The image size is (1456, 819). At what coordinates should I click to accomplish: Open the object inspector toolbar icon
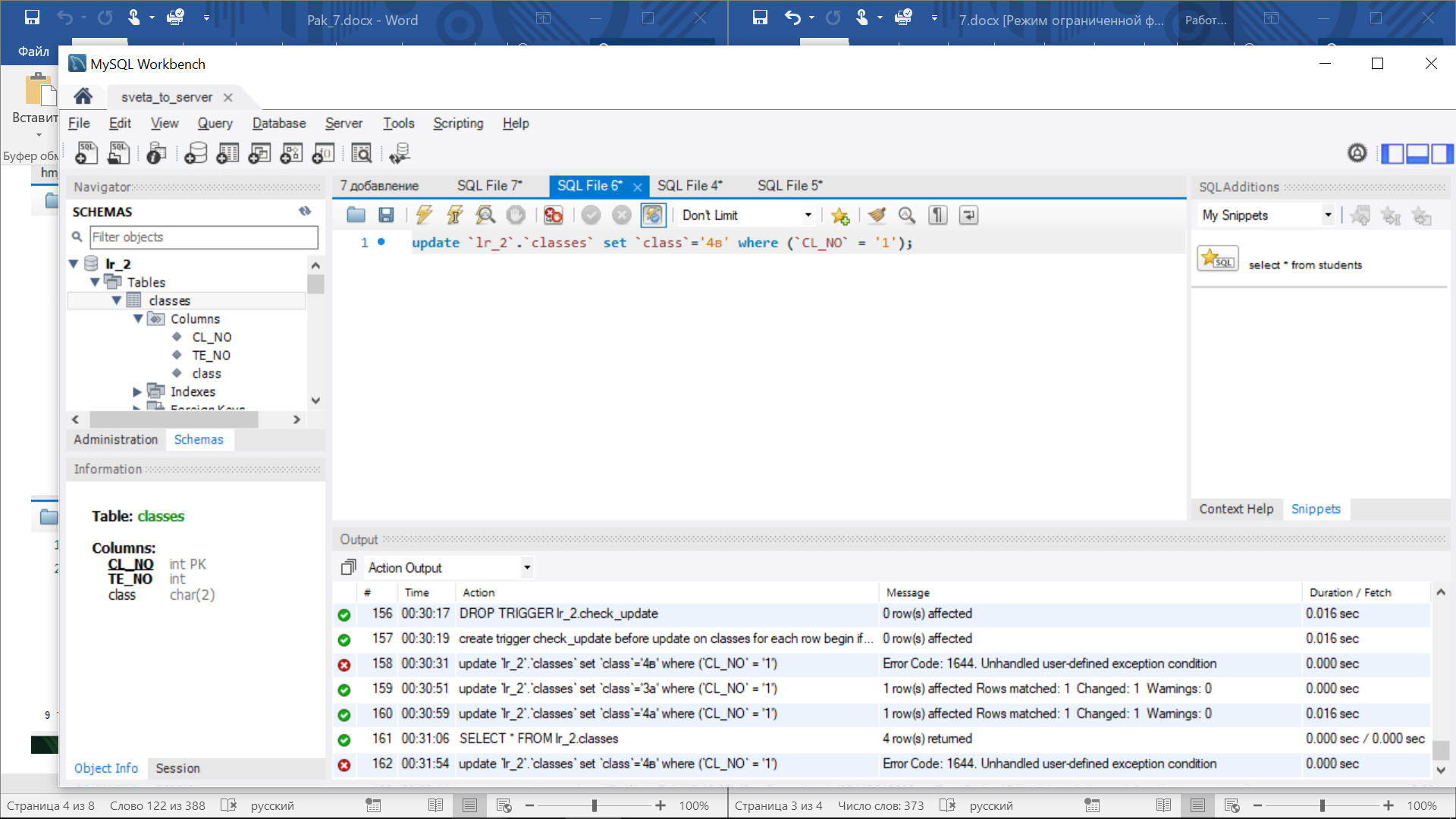pyautogui.click(x=156, y=153)
